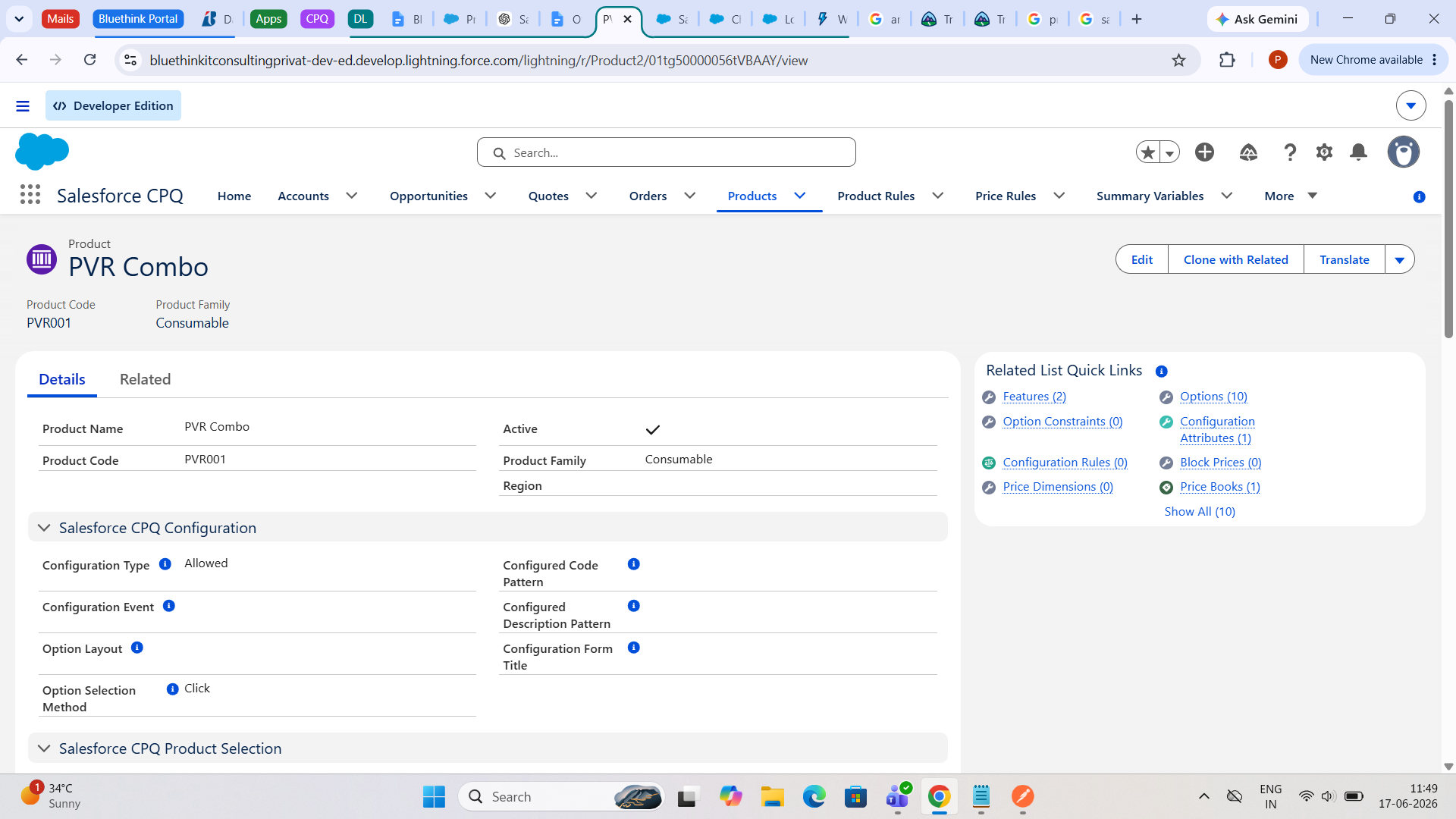Click the PVR Combo product record icon
1456x819 pixels.
pyautogui.click(x=42, y=259)
